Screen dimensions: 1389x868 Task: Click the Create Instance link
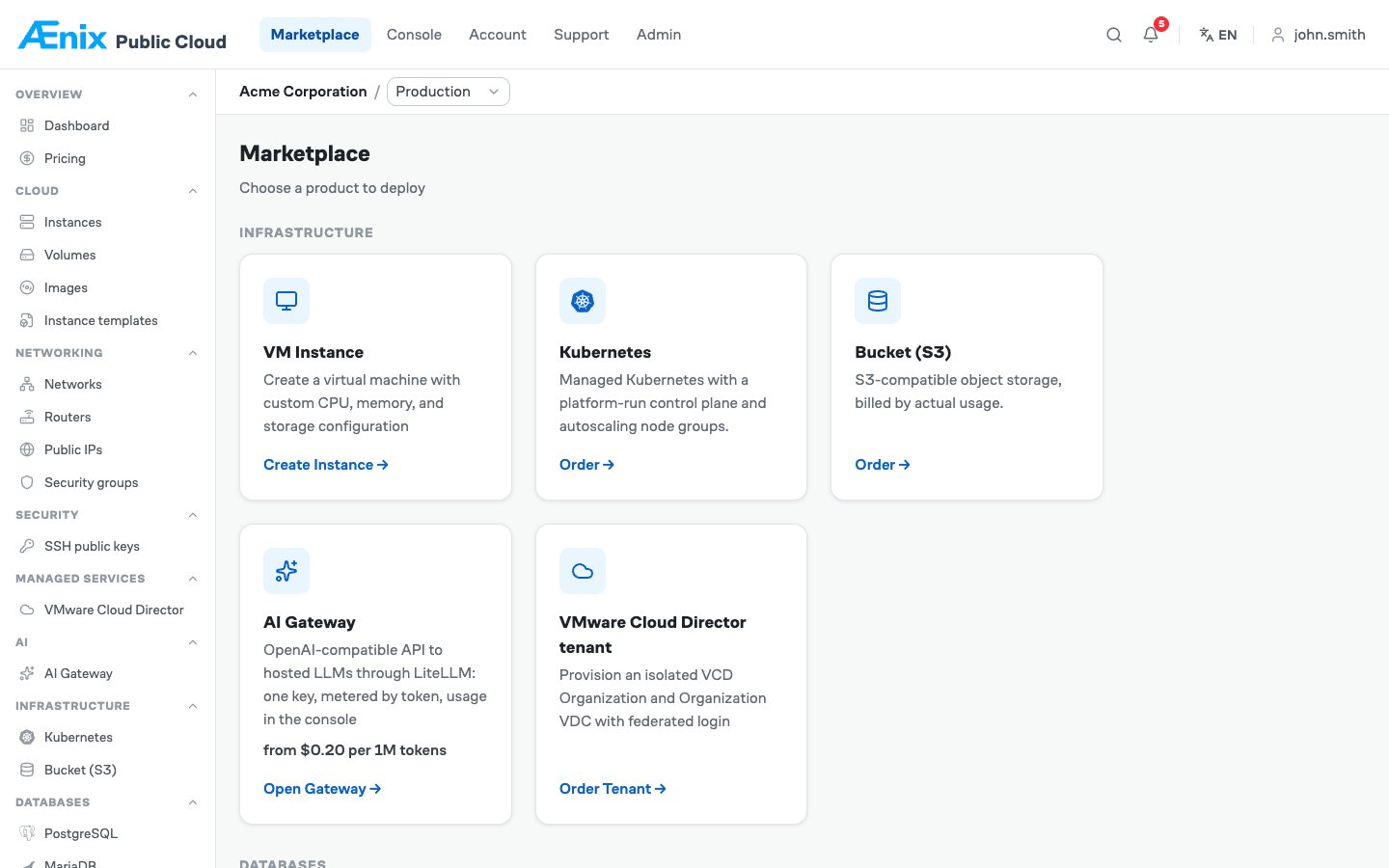326,465
